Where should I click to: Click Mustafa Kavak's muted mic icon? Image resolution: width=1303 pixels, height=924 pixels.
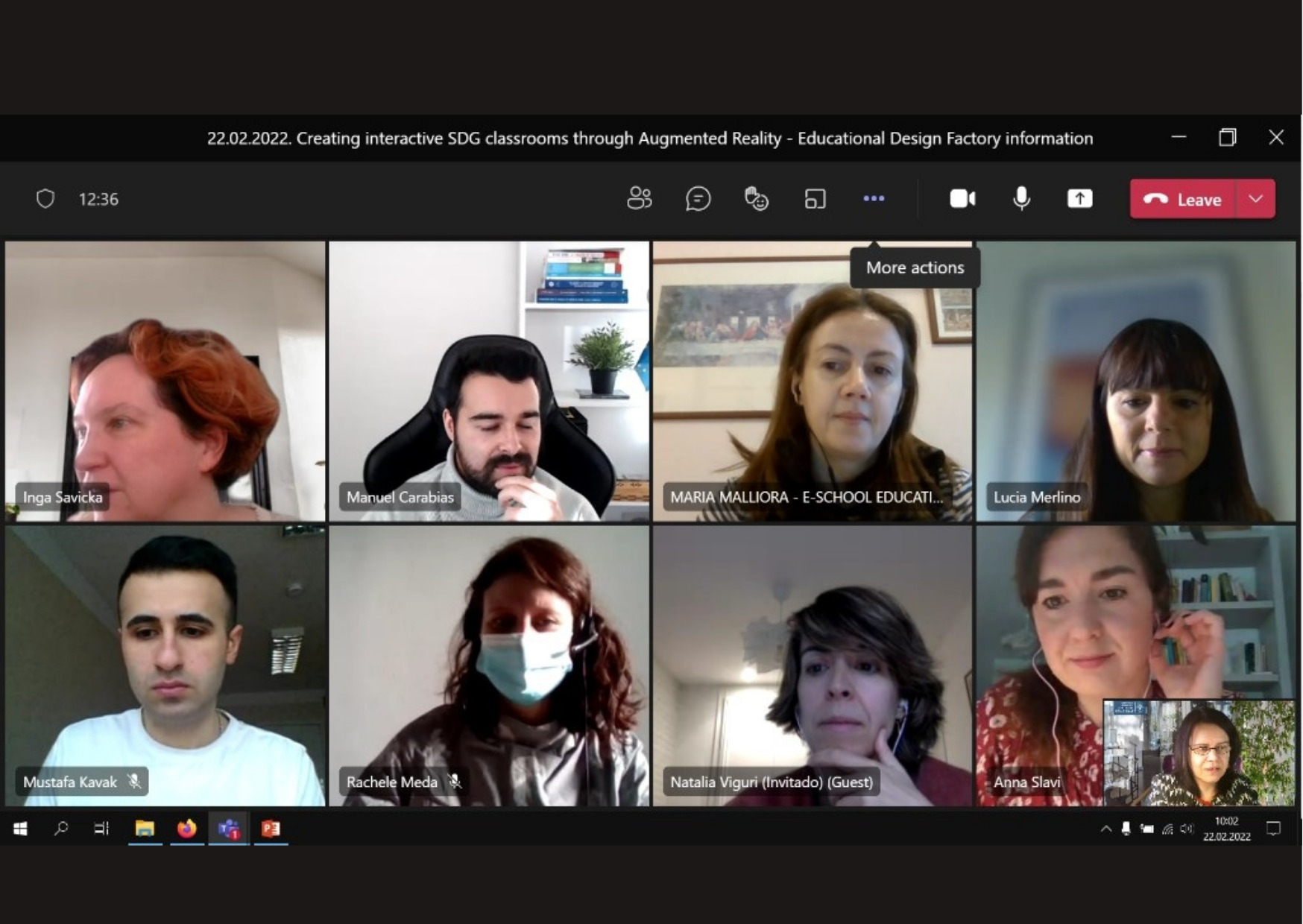pyautogui.click(x=134, y=782)
